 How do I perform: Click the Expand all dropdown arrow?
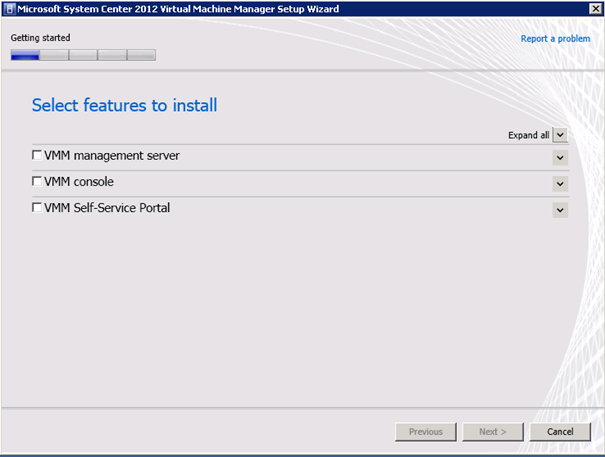coord(560,135)
